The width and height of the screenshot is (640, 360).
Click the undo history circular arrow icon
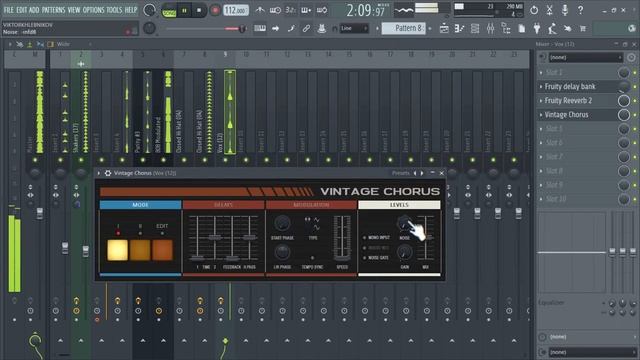pyautogui.click(x=534, y=10)
